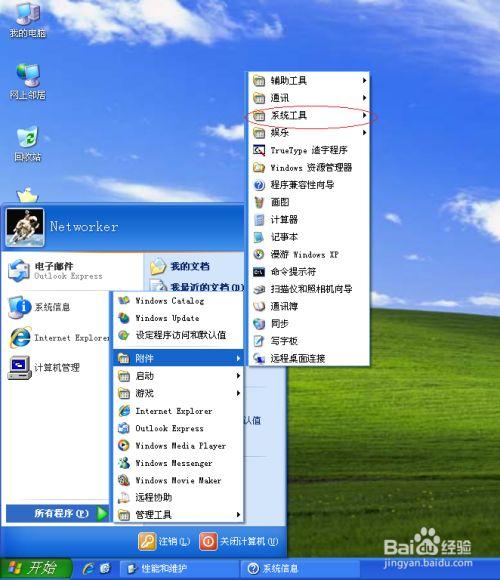Launch Windows Messenger
The width and height of the screenshot is (500, 580).
(178, 463)
